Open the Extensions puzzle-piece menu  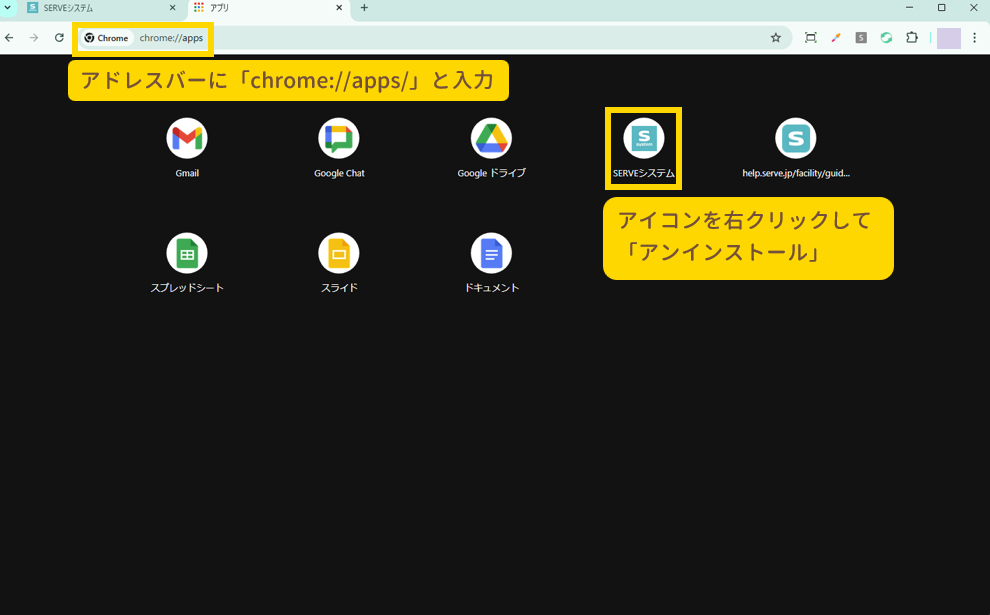(x=911, y=38)
